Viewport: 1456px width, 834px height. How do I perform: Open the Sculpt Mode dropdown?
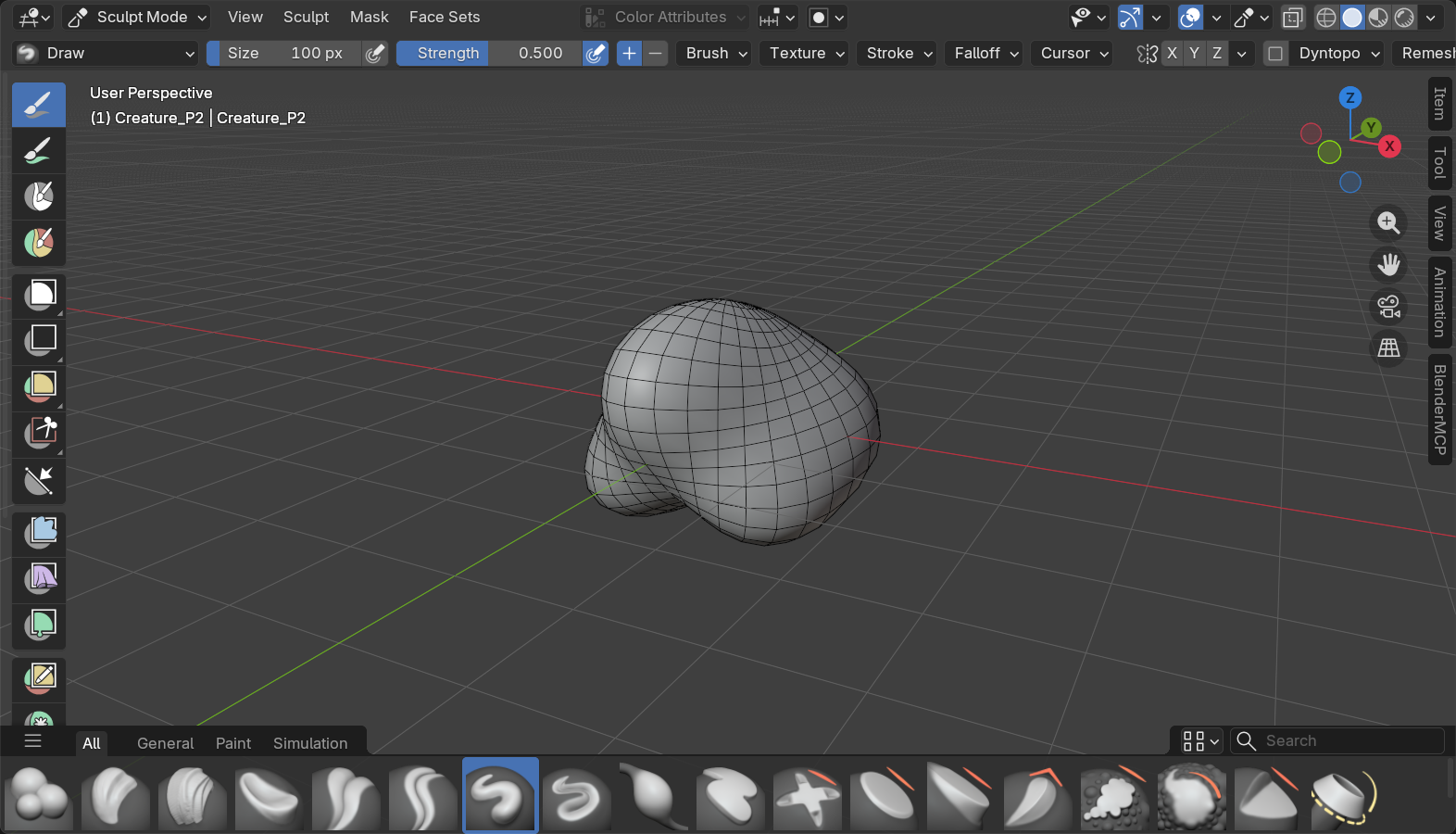[x=137, y=18]
